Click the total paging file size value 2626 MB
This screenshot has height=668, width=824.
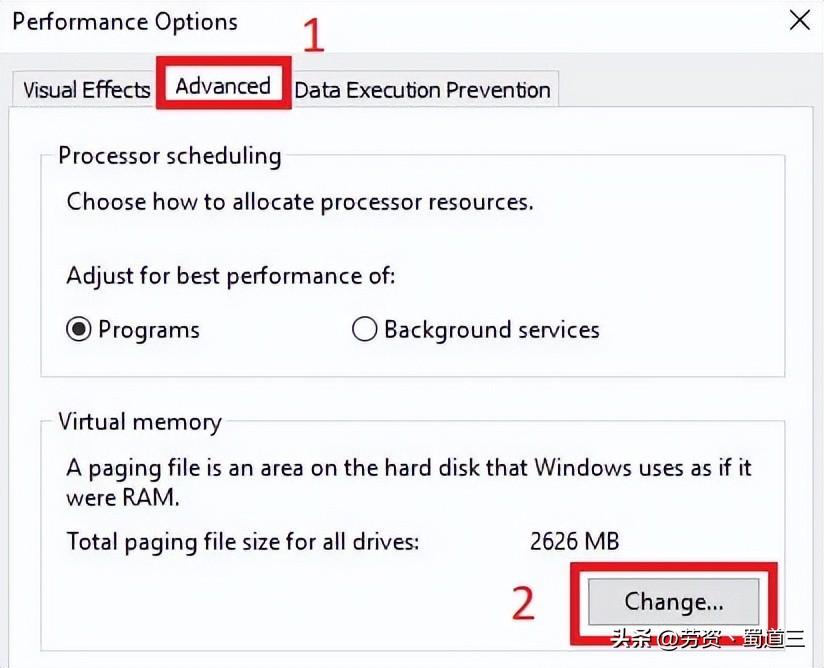(x=575, y=541)
